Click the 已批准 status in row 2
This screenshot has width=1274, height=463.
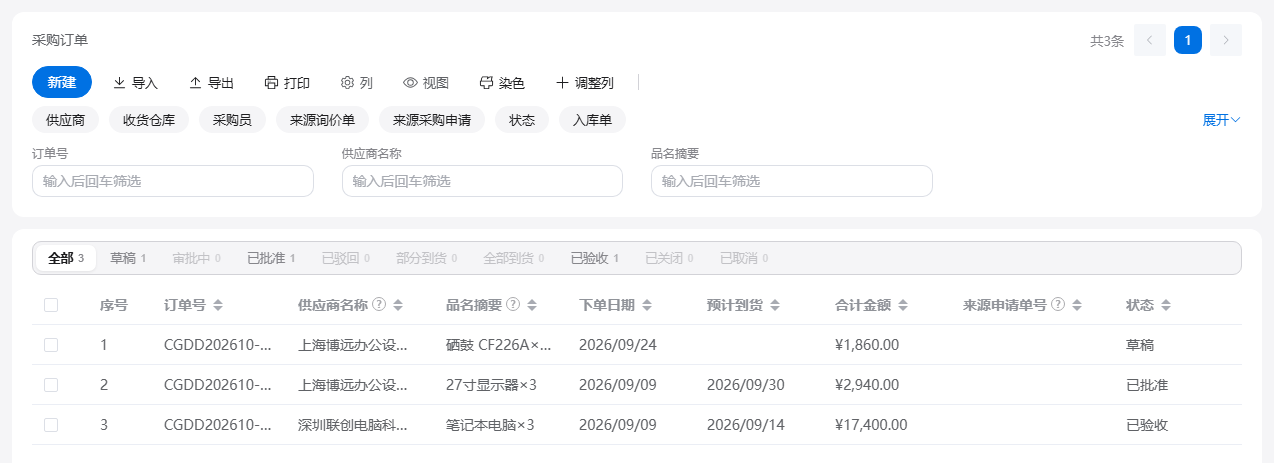click(x=1147, y=385)
